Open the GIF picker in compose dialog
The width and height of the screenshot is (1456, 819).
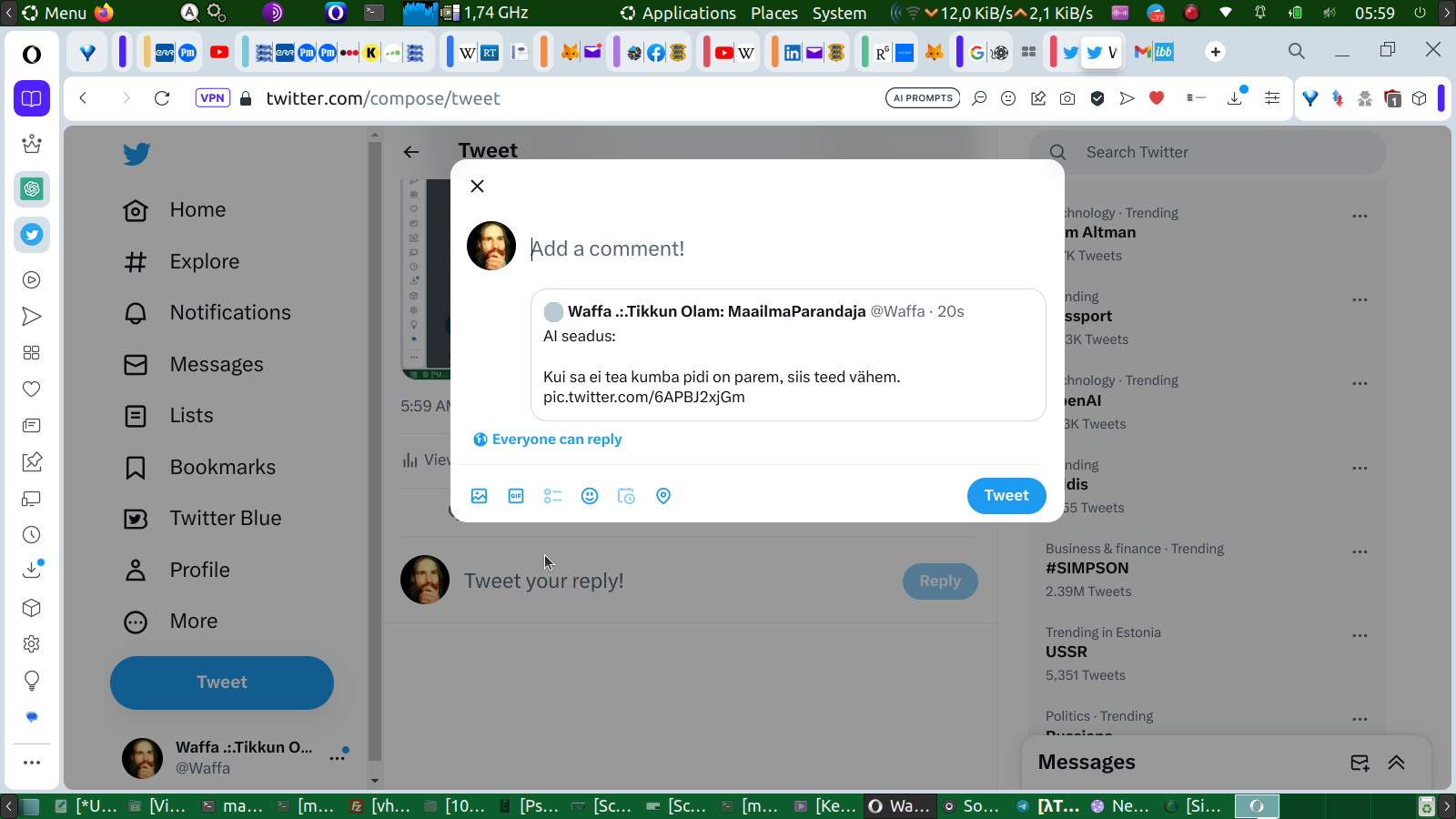pos(516,496)
